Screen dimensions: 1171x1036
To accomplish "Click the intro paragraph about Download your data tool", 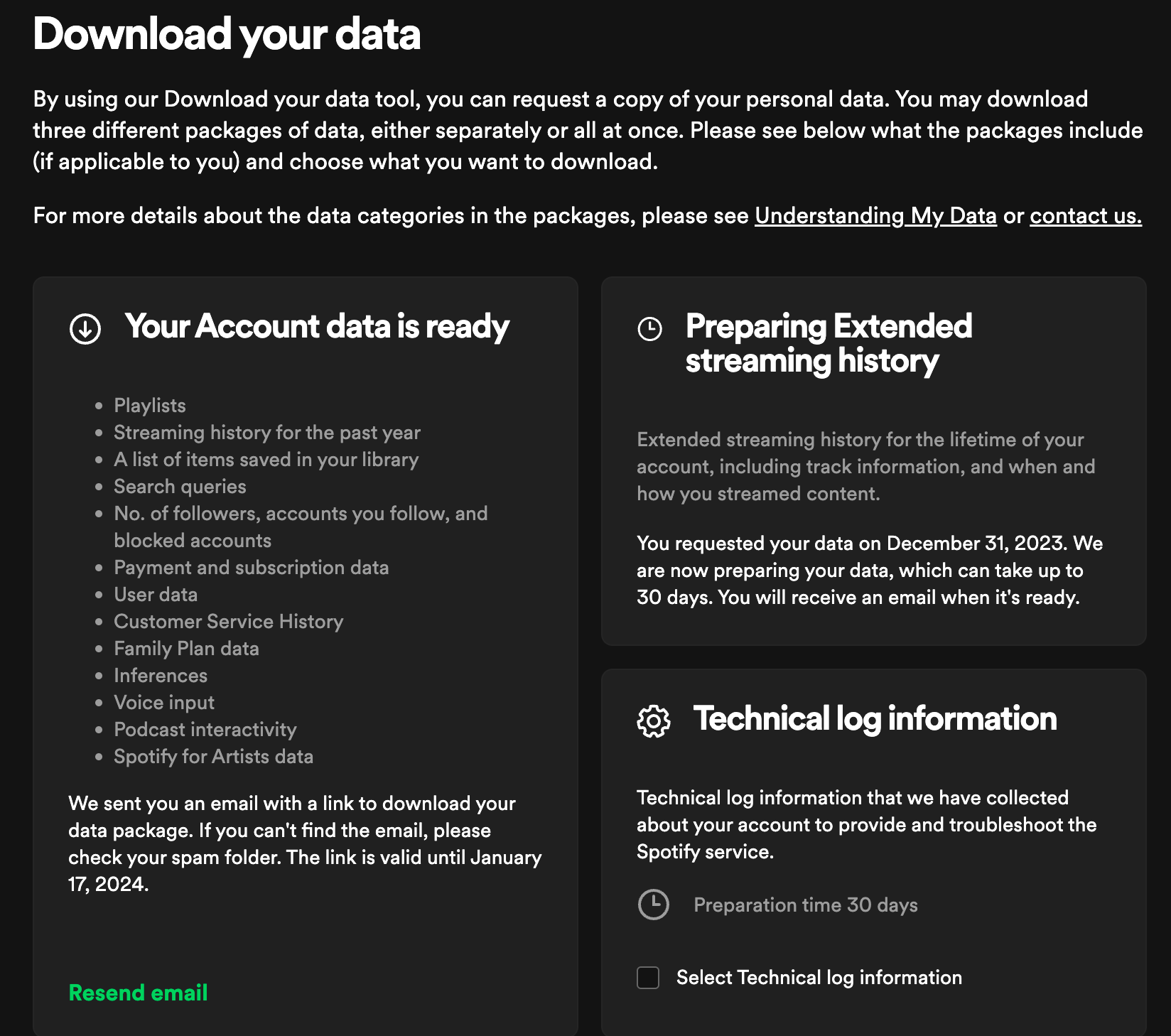I will [588, 131].
